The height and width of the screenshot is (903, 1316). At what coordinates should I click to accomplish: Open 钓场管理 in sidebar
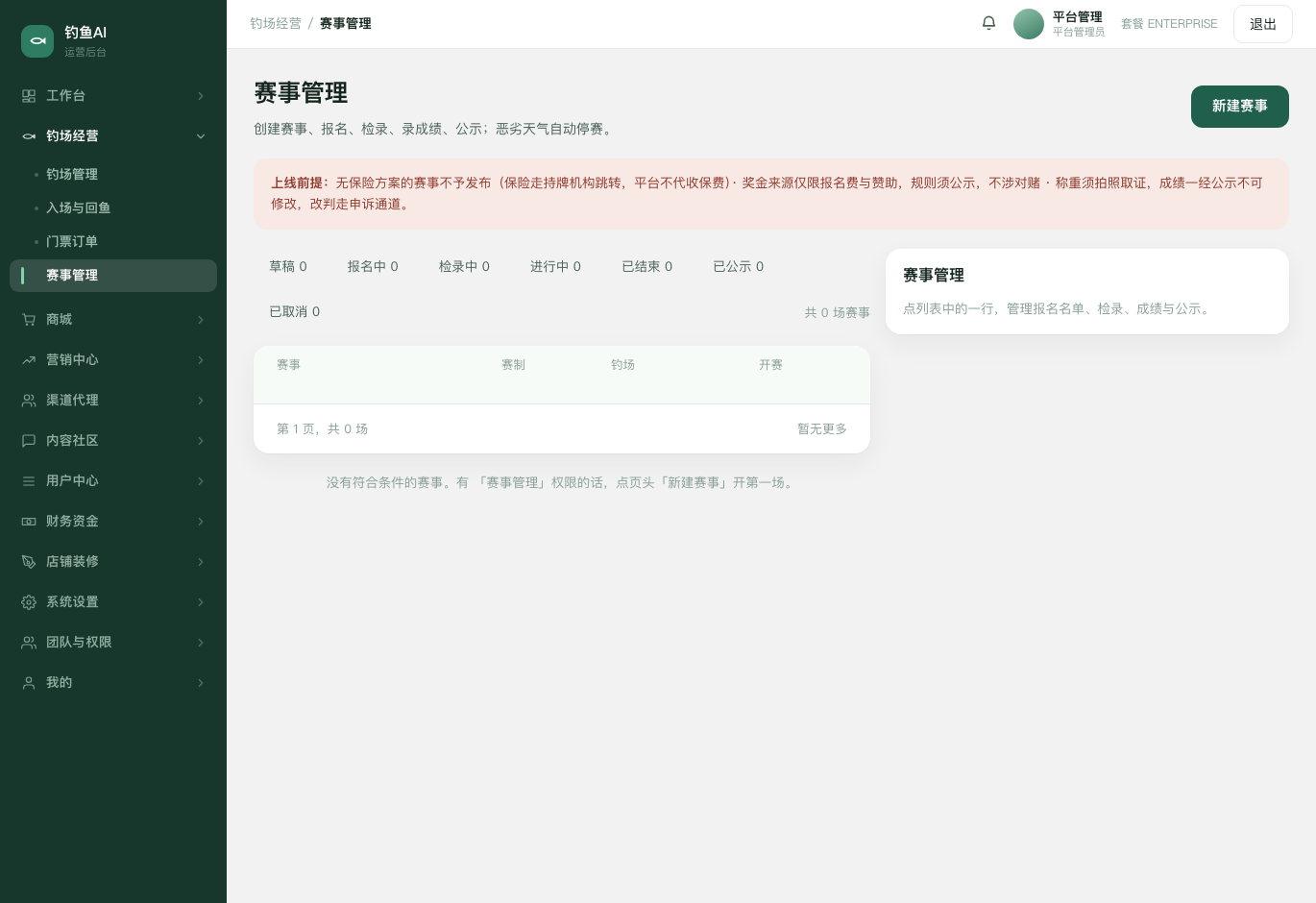point(113,175)
